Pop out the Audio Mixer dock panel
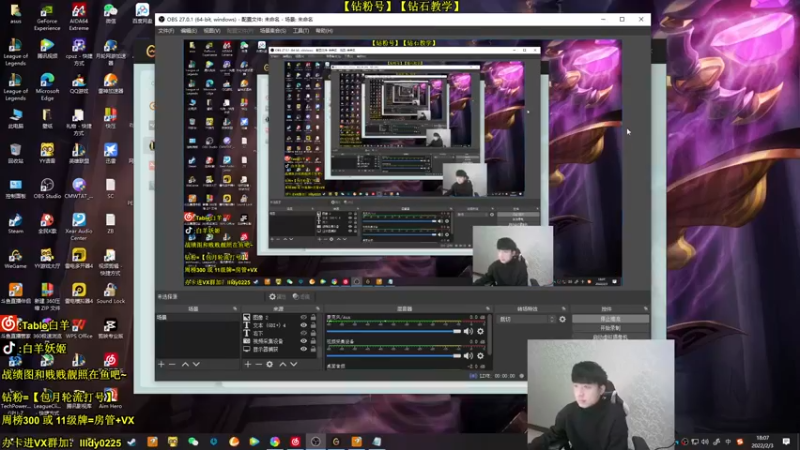This screenshot has height=450, width=800. click(x=488, y=309)
